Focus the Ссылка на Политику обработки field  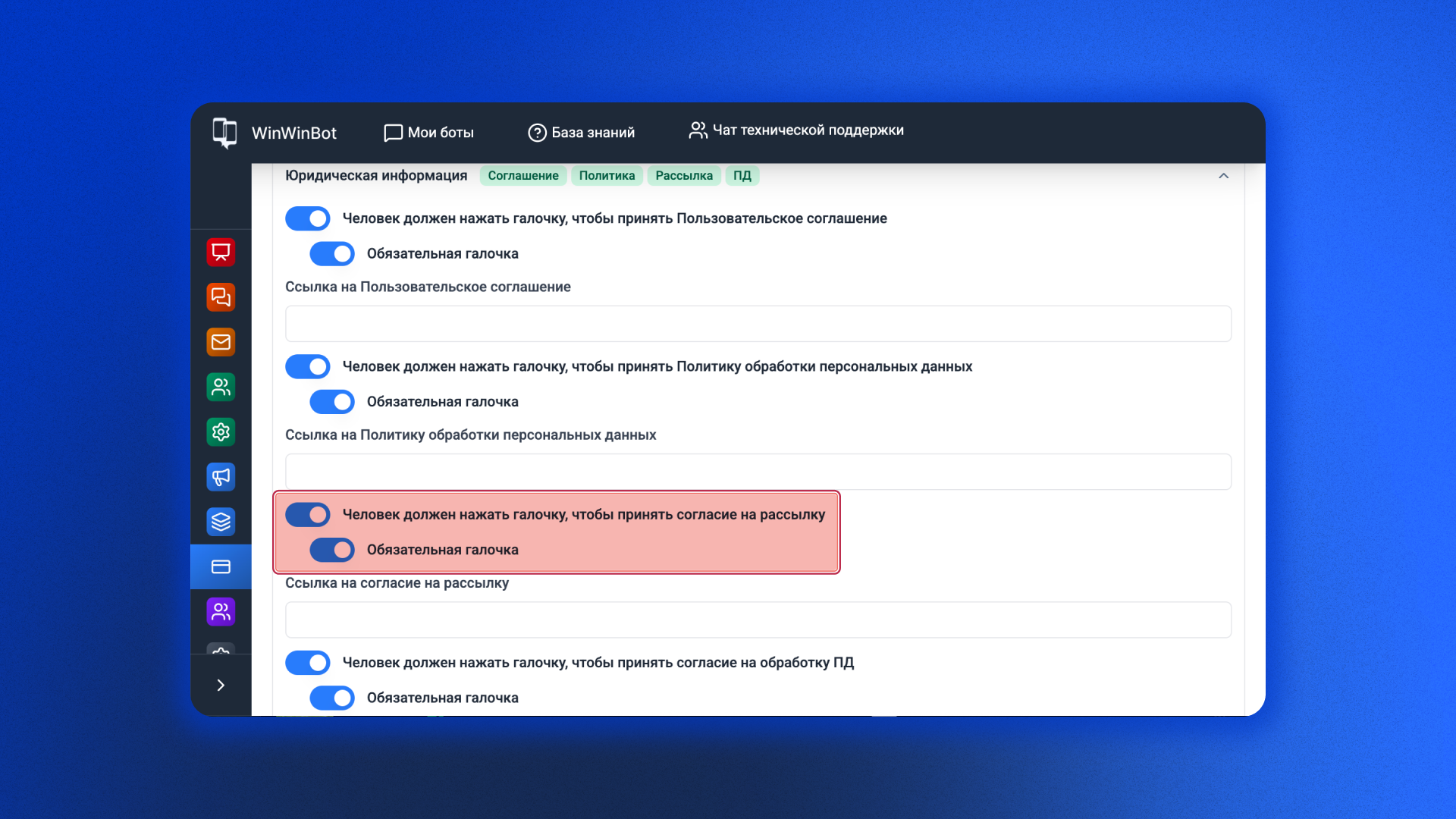pyautogui.click(x=758, y=472)
